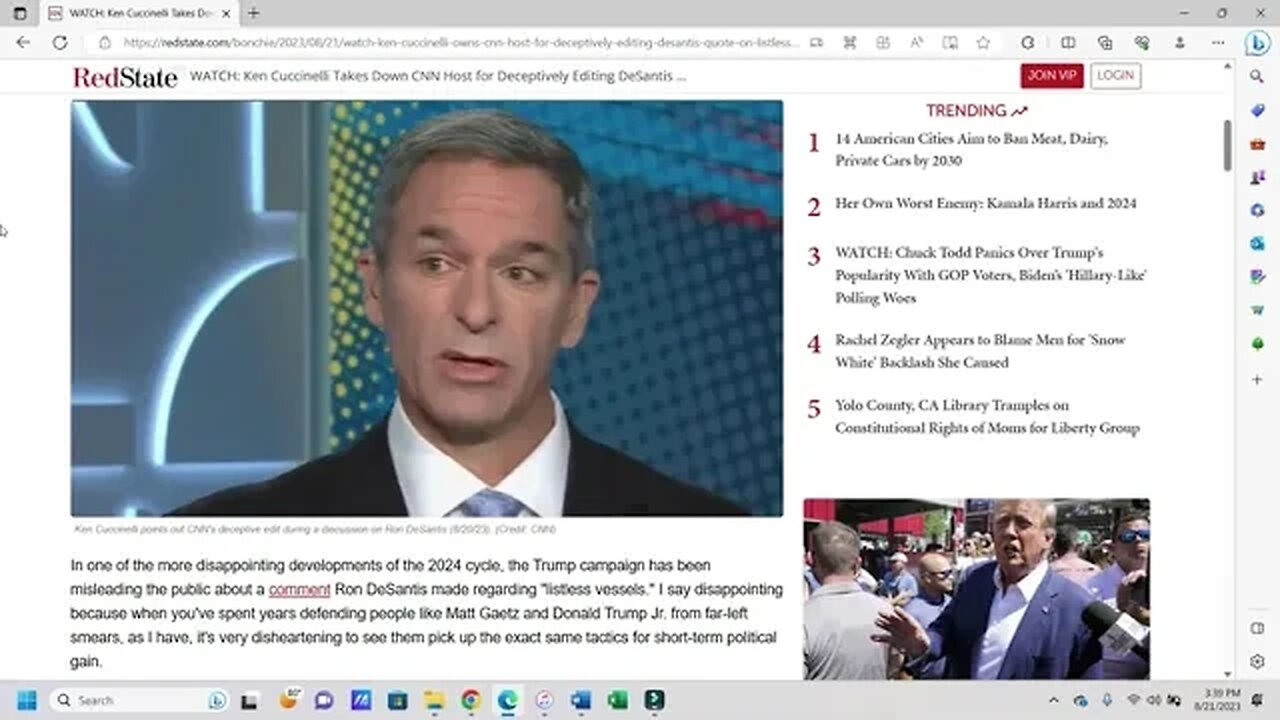Reload the page with the Refresh icon

(59, 43)
